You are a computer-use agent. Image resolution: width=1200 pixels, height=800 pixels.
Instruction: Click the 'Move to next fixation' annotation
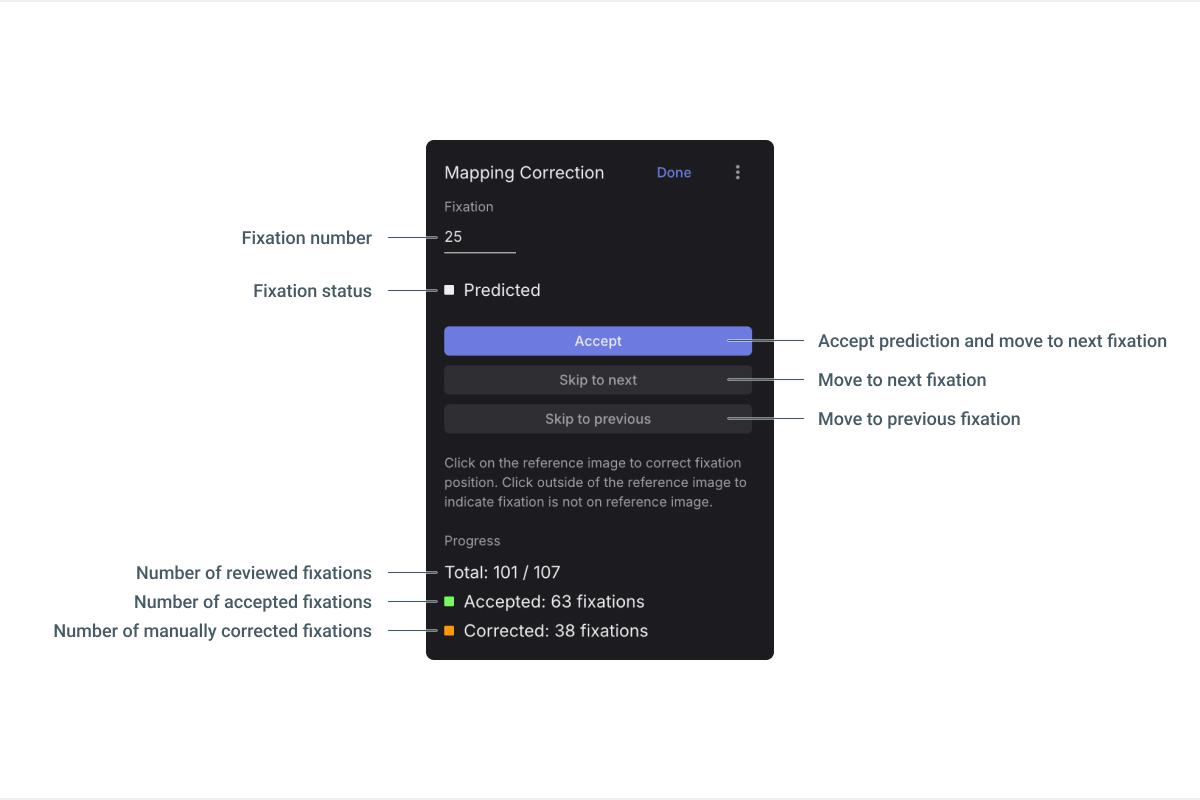902,380
